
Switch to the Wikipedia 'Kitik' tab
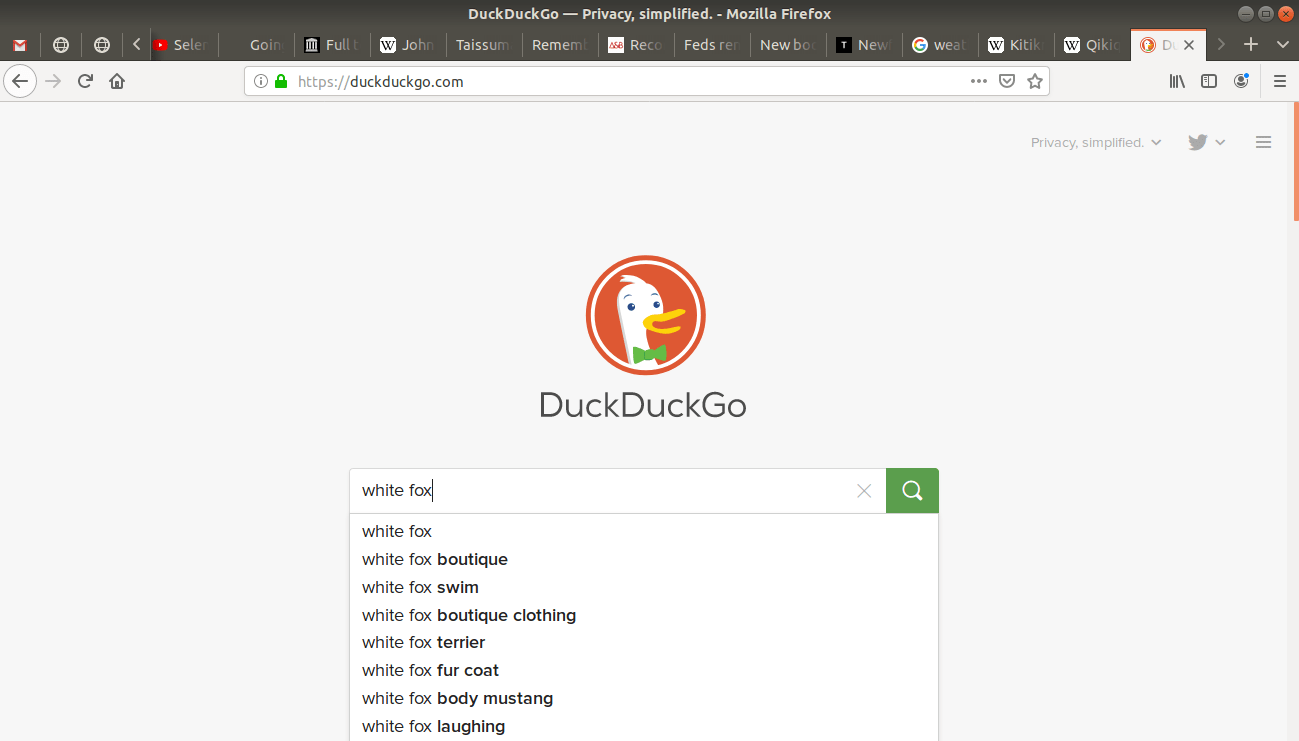(x=1017, y=45)
